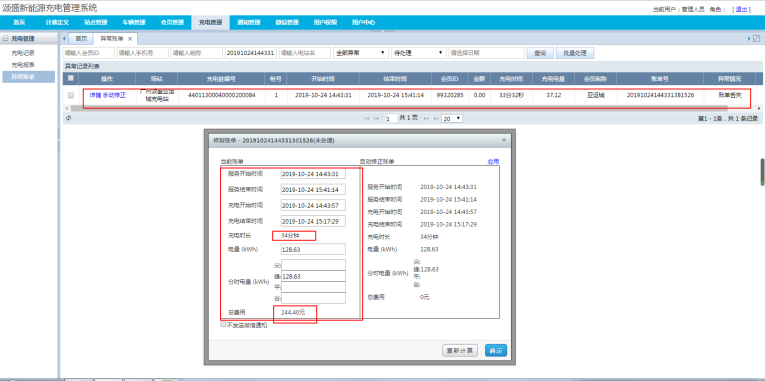This screenshot has height=381, width=765.
Task: Open the rows-per-page dropdown showing 20
Action: pyautogui.click(x=452, y=119)
